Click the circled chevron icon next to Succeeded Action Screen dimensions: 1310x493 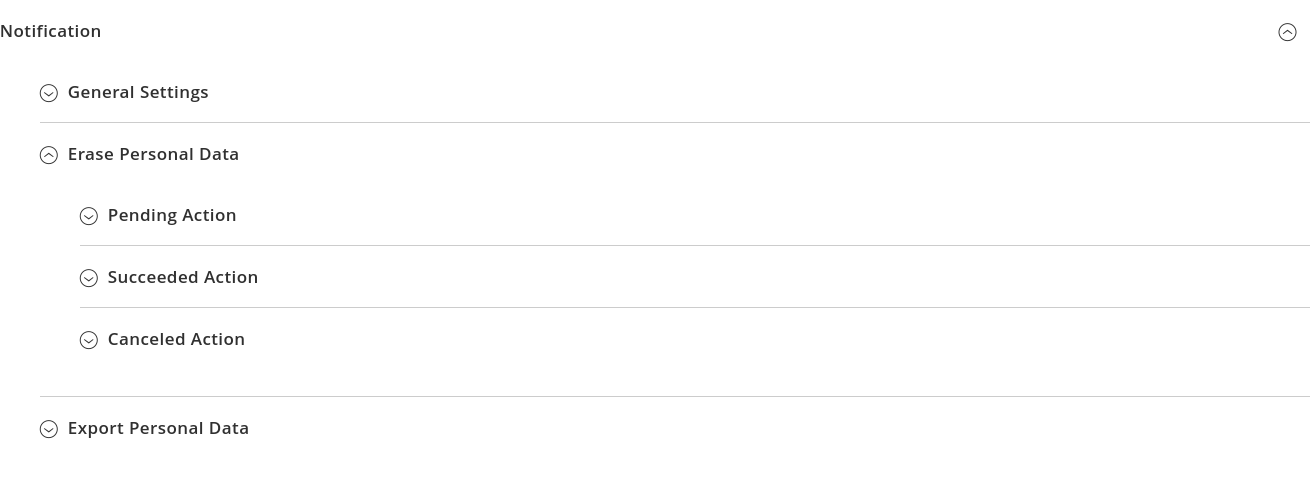pyautogui.click(x=89, y=278)
